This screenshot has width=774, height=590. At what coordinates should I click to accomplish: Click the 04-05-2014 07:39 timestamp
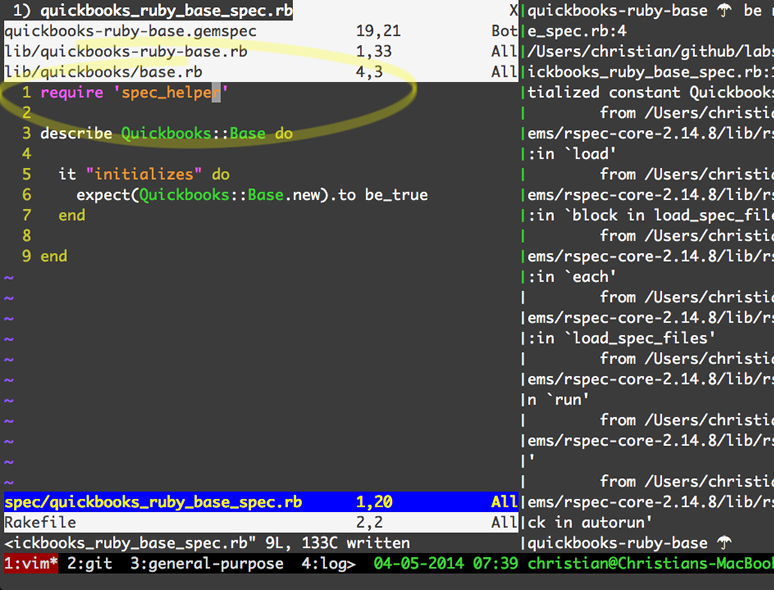point(446,563)
